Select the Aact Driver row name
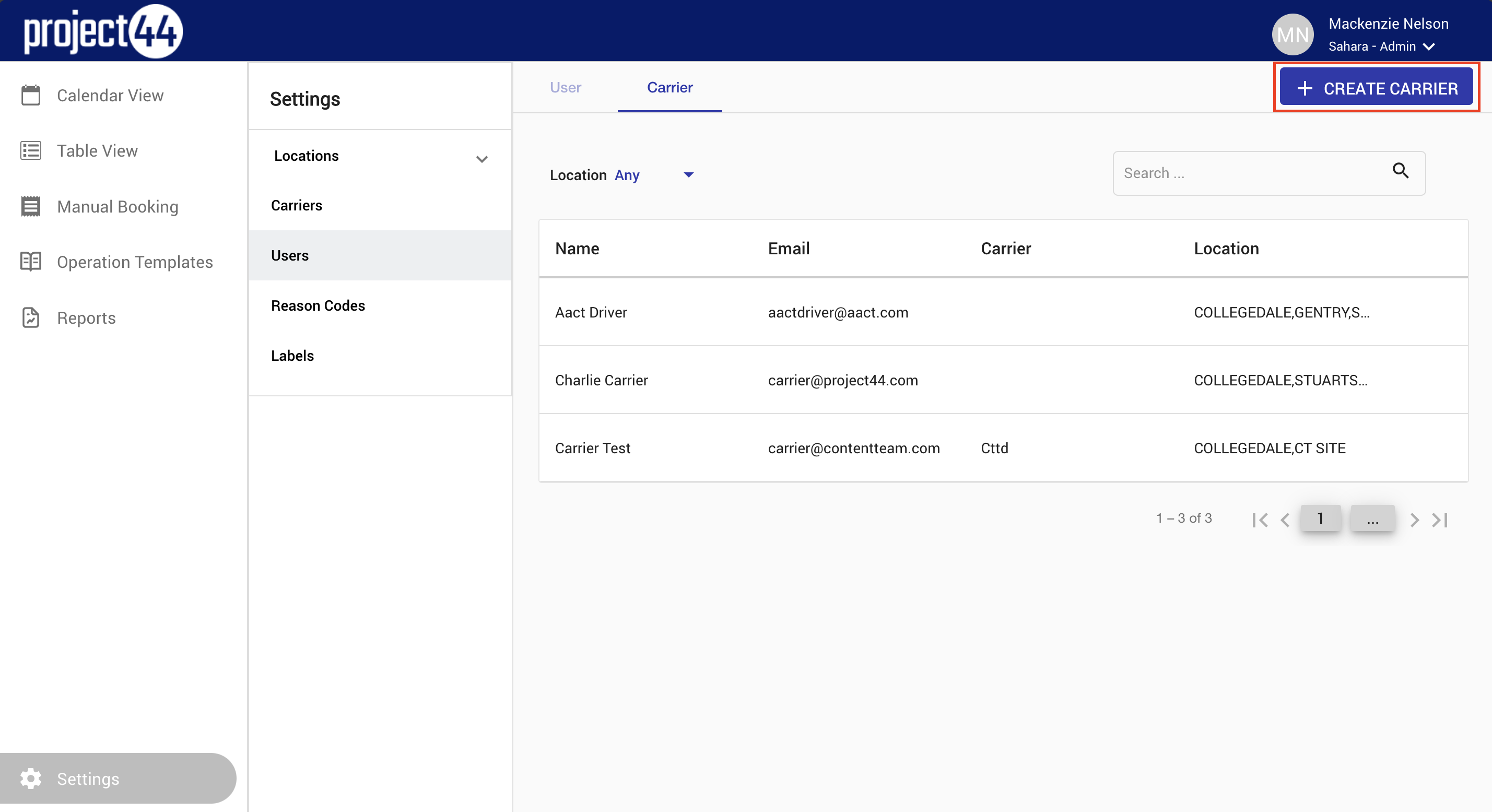 coord(591,312)
